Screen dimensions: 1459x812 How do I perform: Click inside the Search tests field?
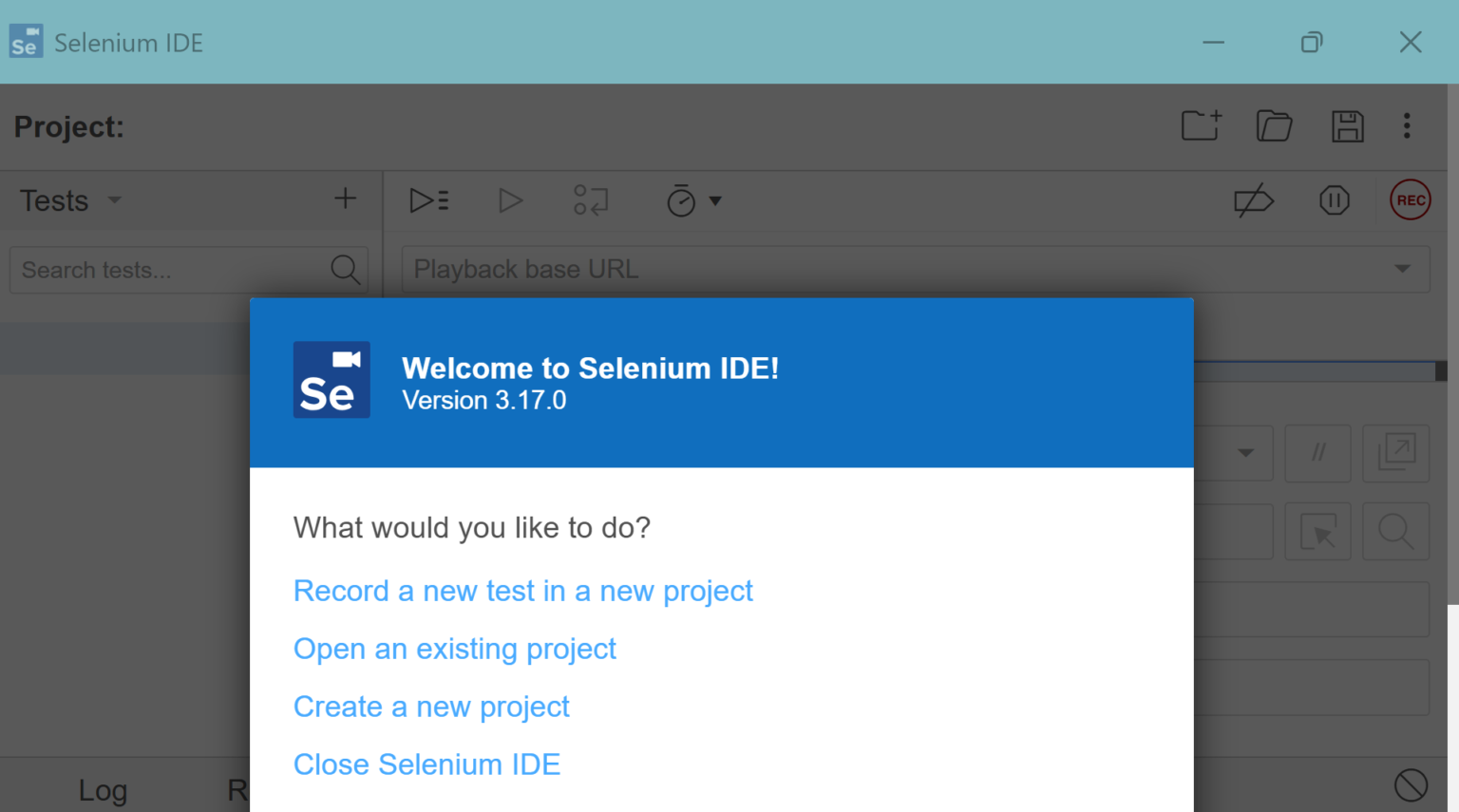tap(188, 270)
